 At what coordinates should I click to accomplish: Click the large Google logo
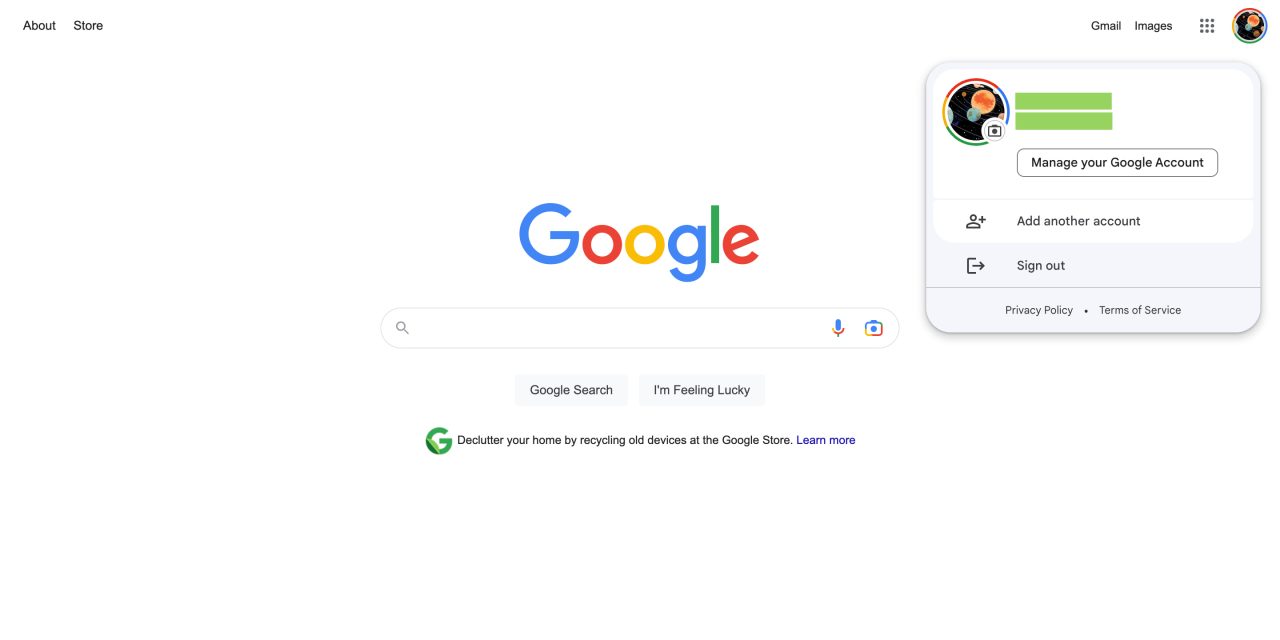pyautogui.click(x=639, y=243)
